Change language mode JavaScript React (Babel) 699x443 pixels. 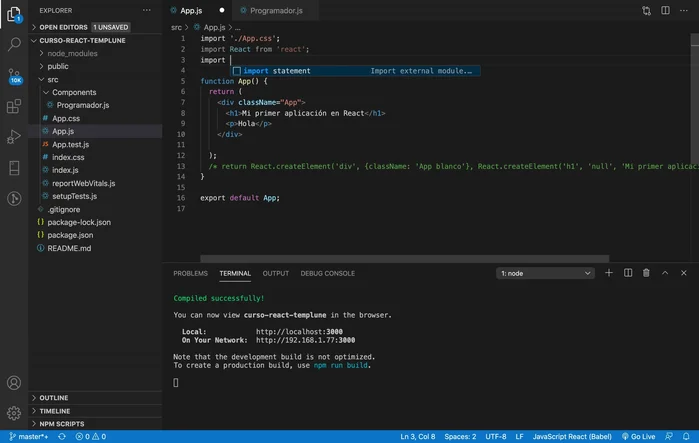(x=572, y=436)
